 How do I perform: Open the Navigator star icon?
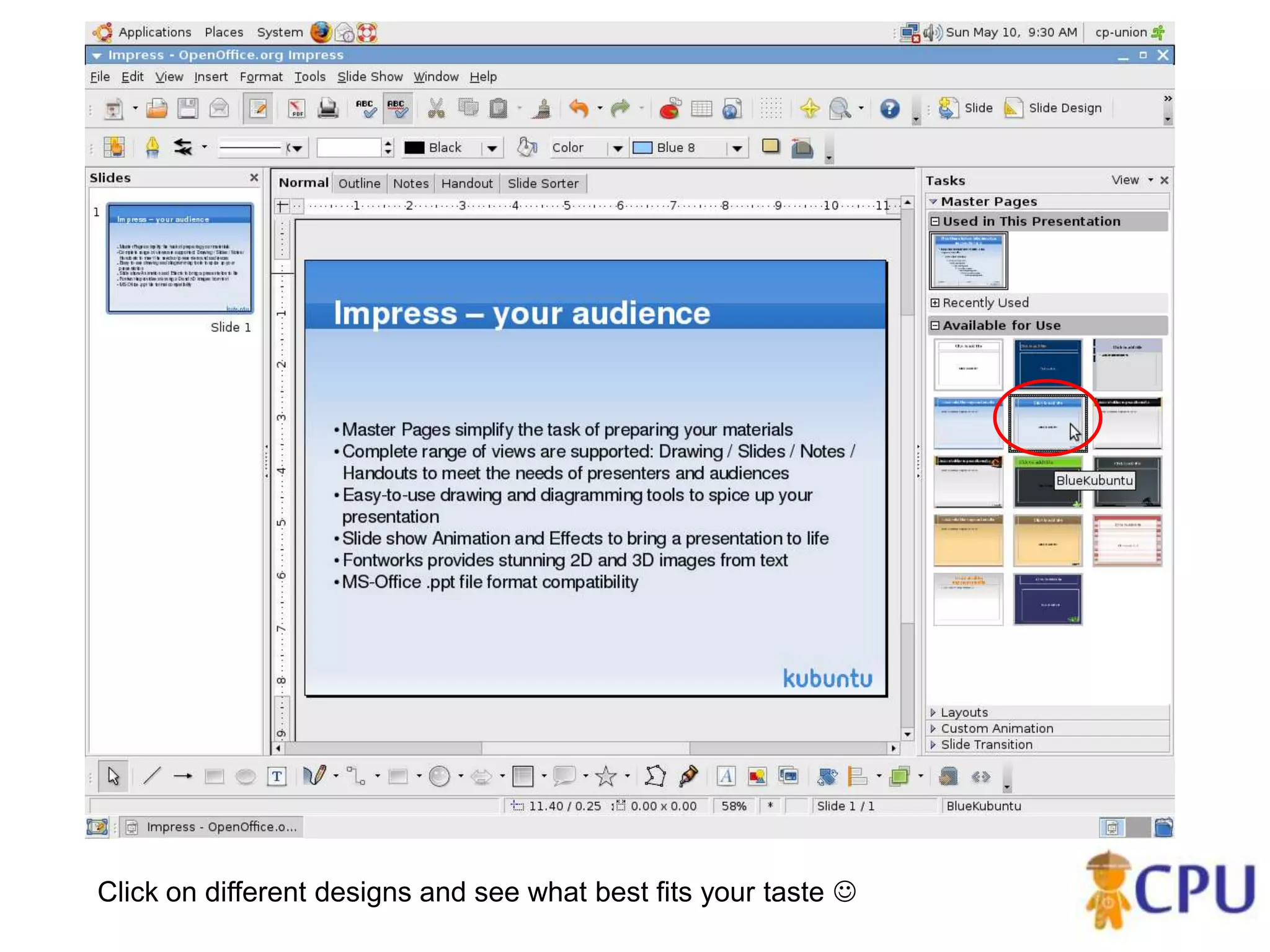coord(809,108)
